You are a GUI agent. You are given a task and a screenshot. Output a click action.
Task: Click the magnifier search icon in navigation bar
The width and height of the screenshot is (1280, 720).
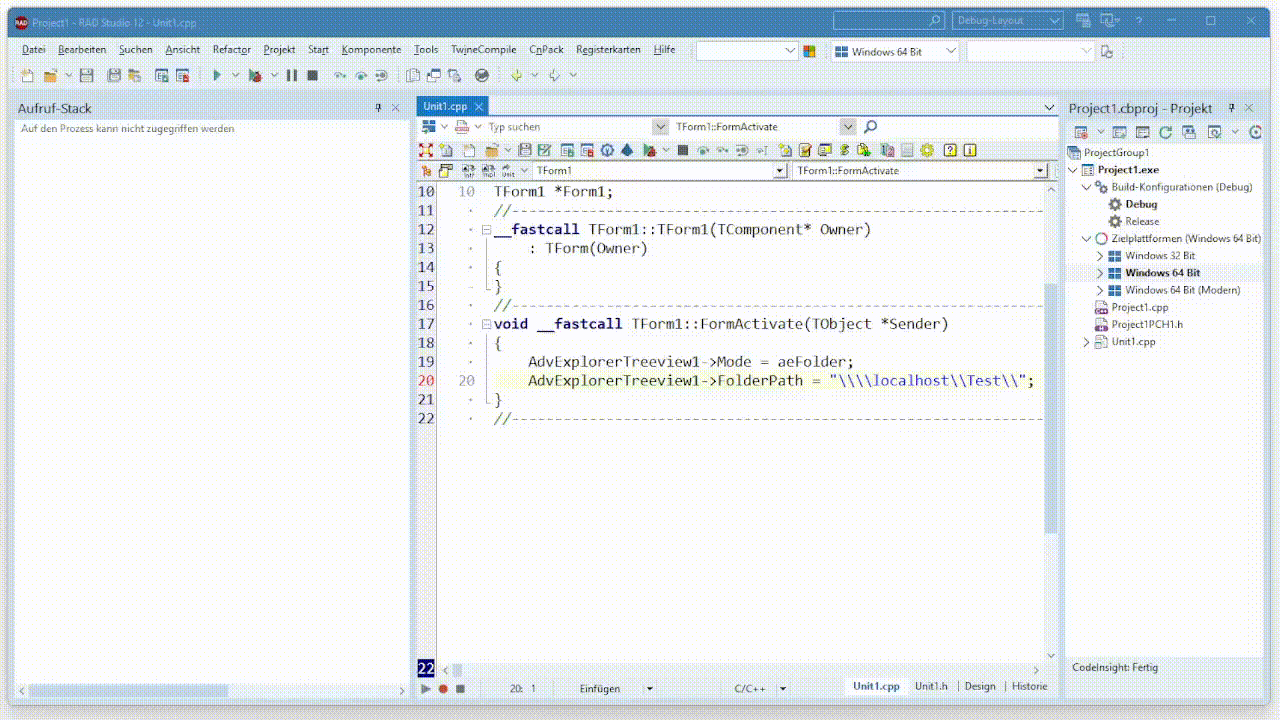click(x=870, y=127)
